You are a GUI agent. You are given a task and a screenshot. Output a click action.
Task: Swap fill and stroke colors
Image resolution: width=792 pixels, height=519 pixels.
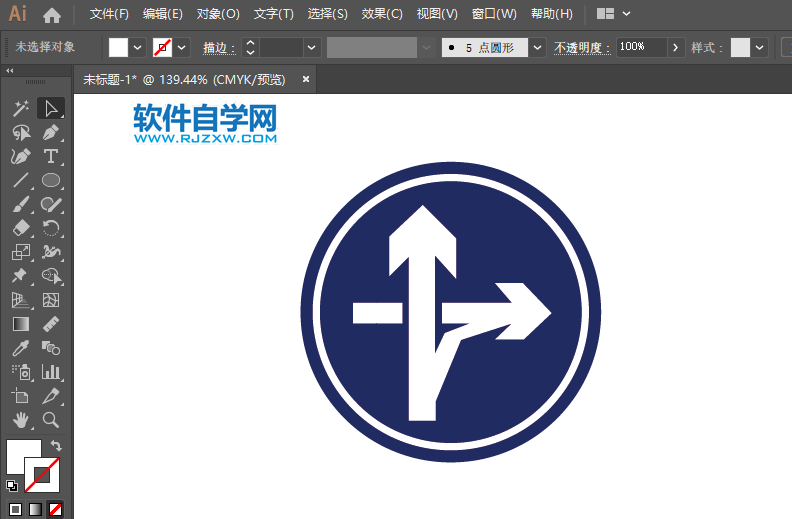[x=56, y=446]
